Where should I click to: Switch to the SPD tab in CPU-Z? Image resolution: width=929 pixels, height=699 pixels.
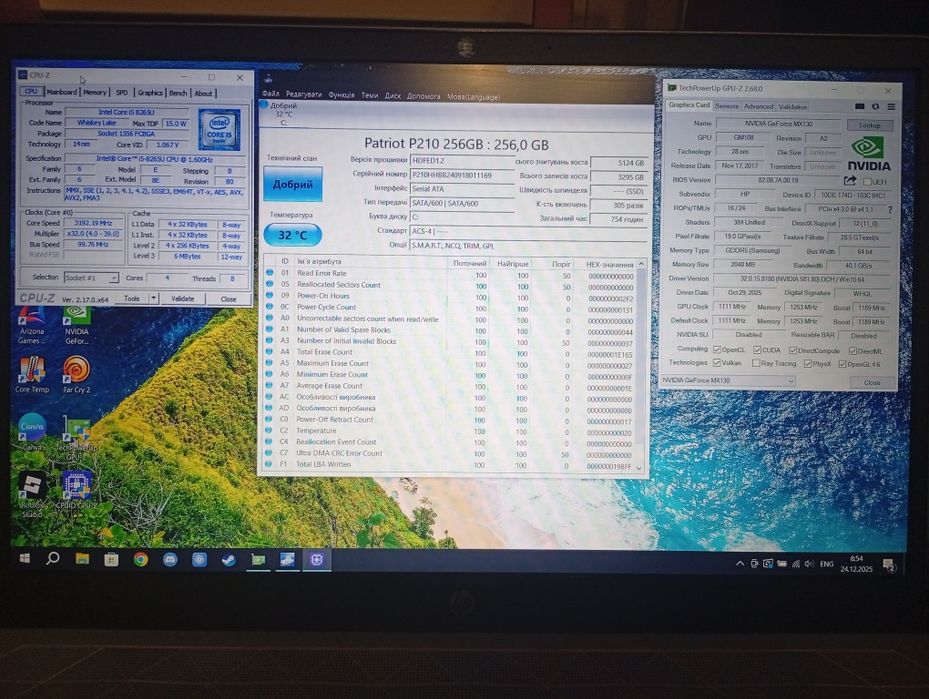click(121, 92)
